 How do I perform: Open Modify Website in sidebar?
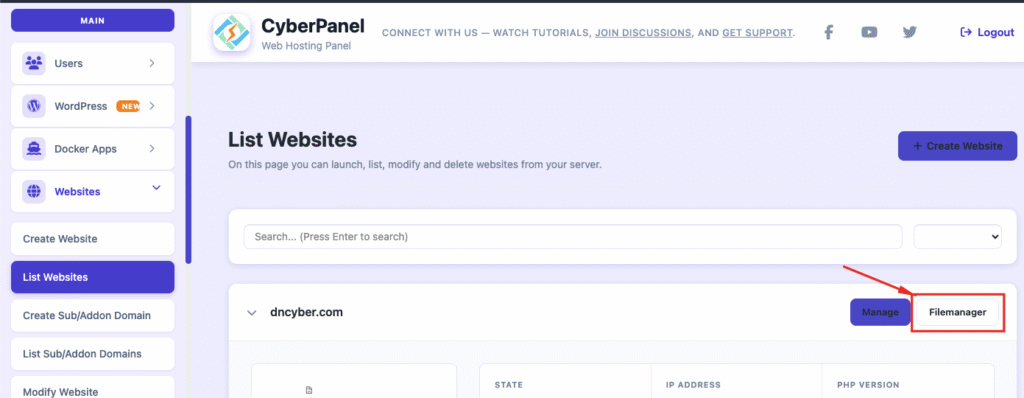click(x=93, y=388)
